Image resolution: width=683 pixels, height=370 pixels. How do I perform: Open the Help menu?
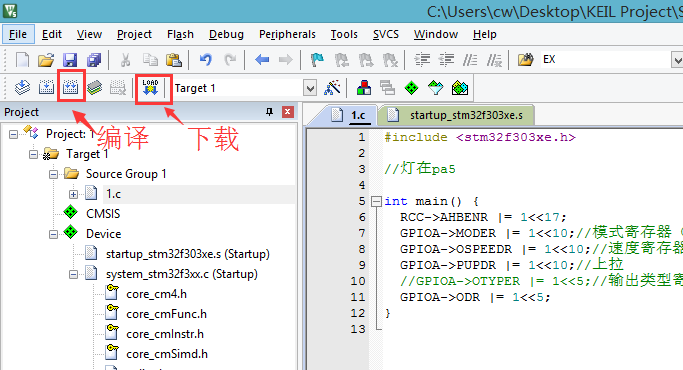484,34
